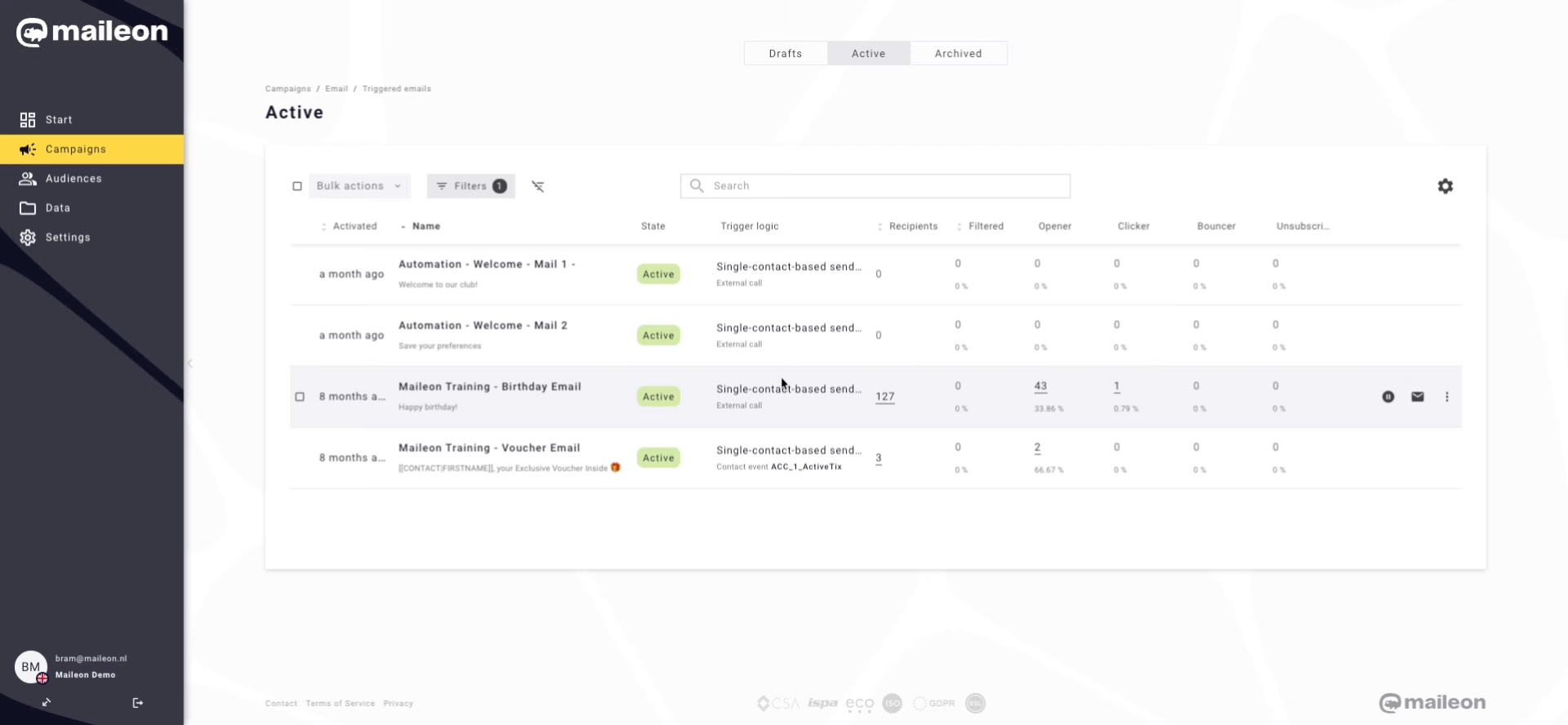Select the Maileon Training Birthday Email checkbox
Screen dimensions: 1568x725
[x=300, y=397]
